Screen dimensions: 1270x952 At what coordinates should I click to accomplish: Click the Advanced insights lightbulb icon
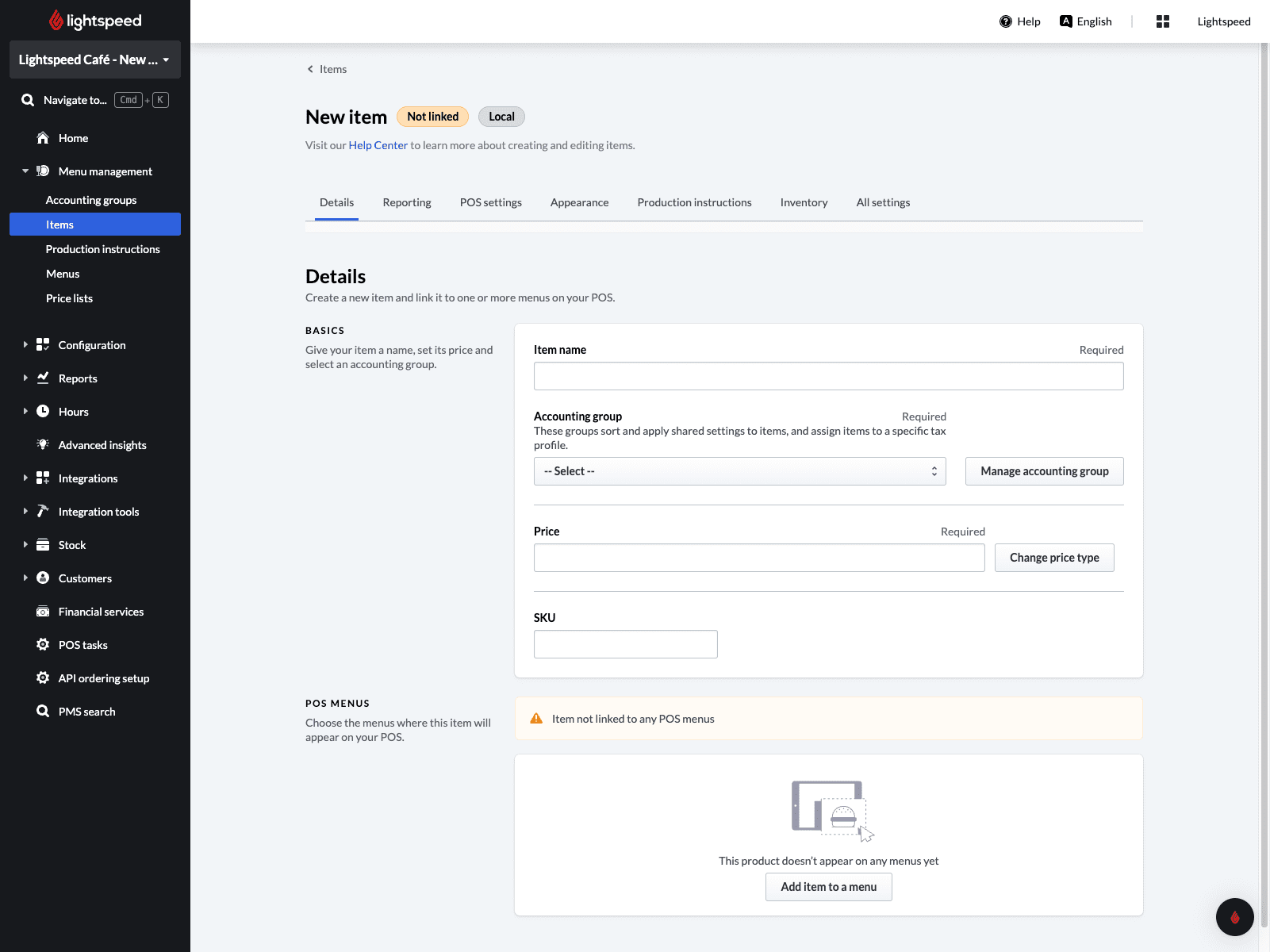coord(43,445)
